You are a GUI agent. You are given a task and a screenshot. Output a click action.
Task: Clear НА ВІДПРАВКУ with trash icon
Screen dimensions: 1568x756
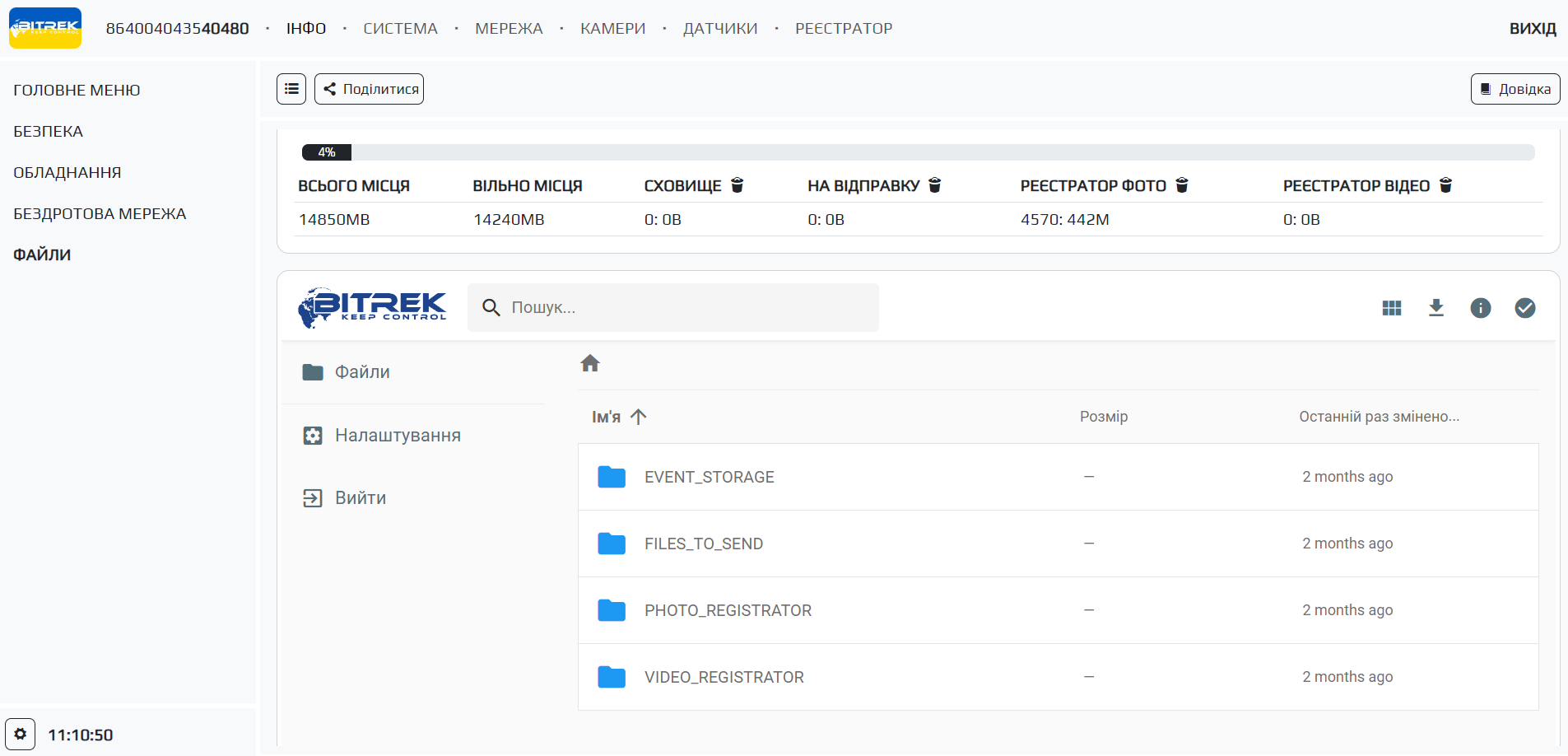(x=935, y=185)
